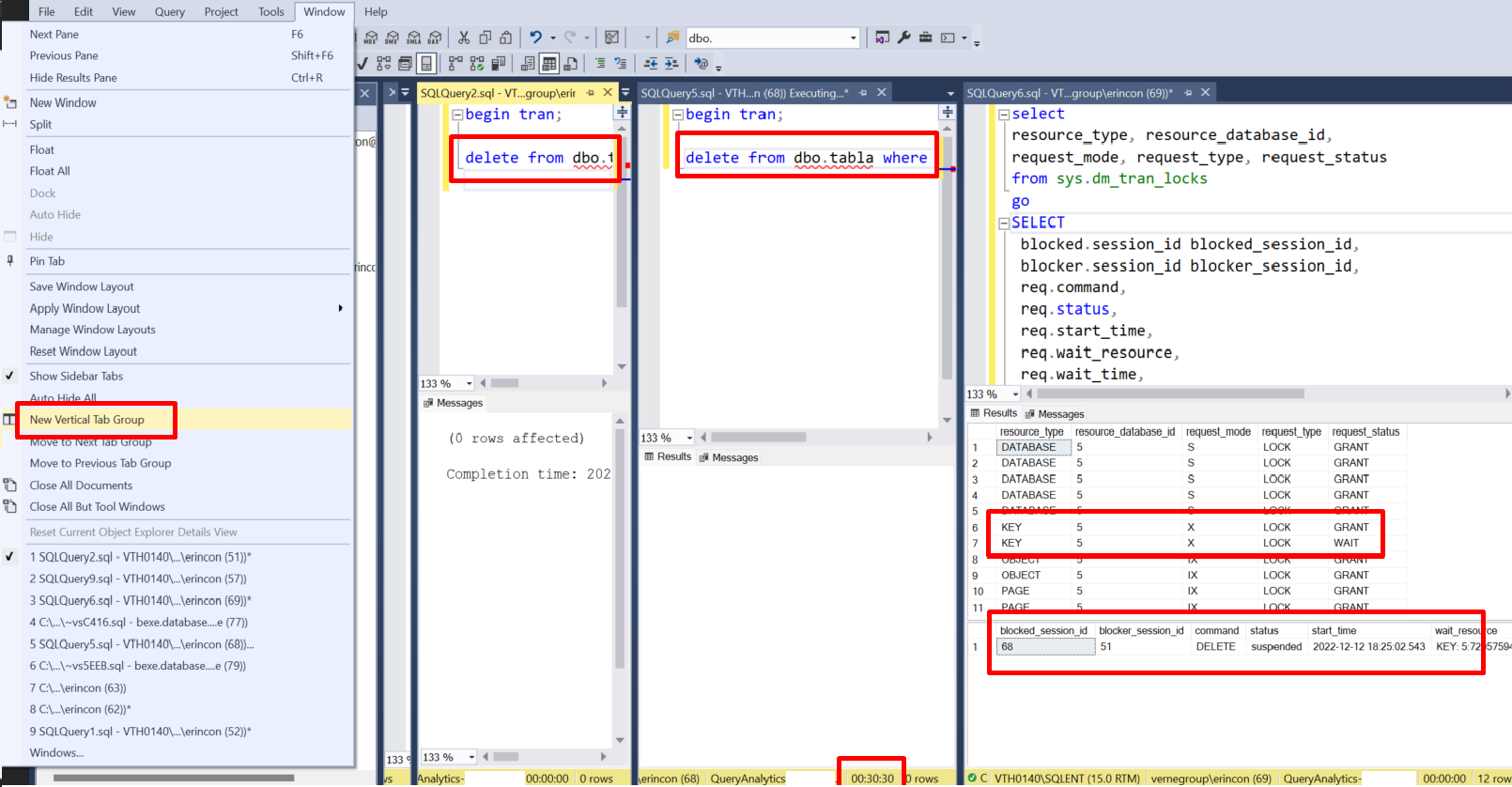The width and height of the screenshot is (1512, 787).
Task: Click the Copy icon in toolbar
Action: coord(486,38)
